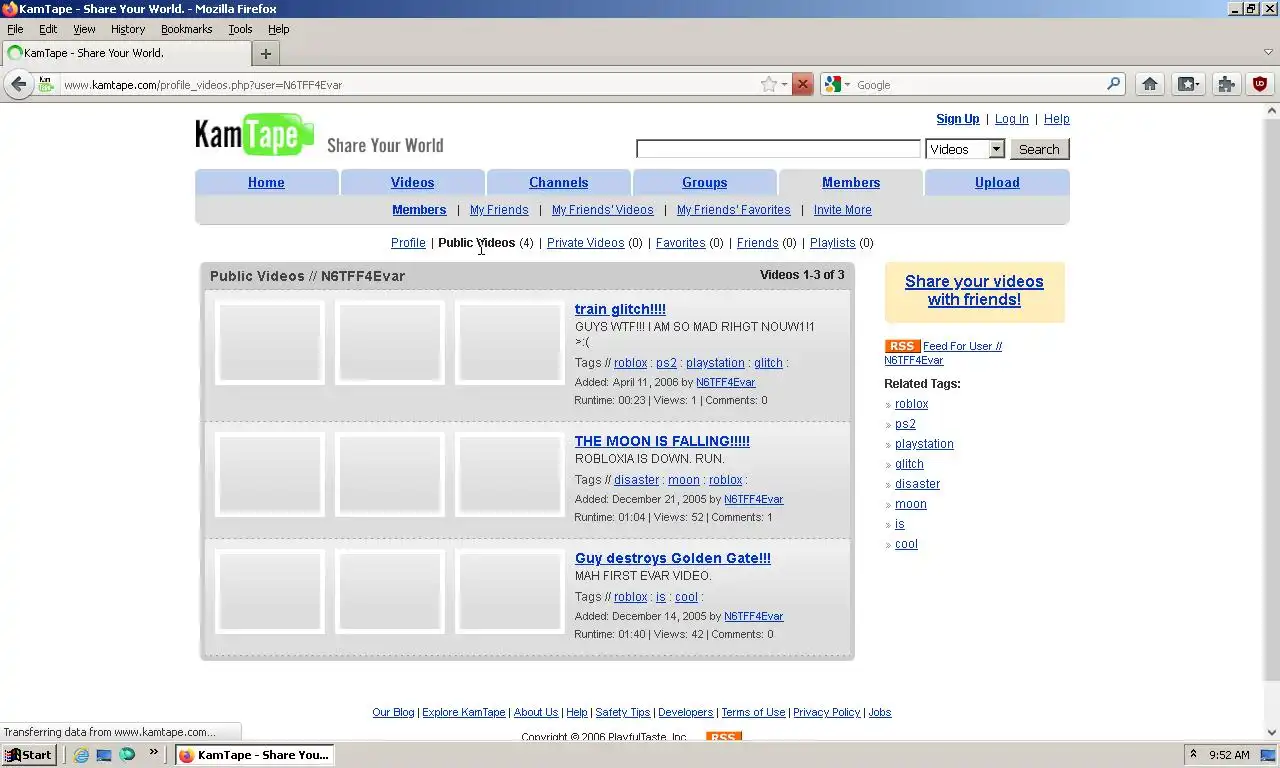
Task: Click the Sign Up link
Action: [957, 119]
